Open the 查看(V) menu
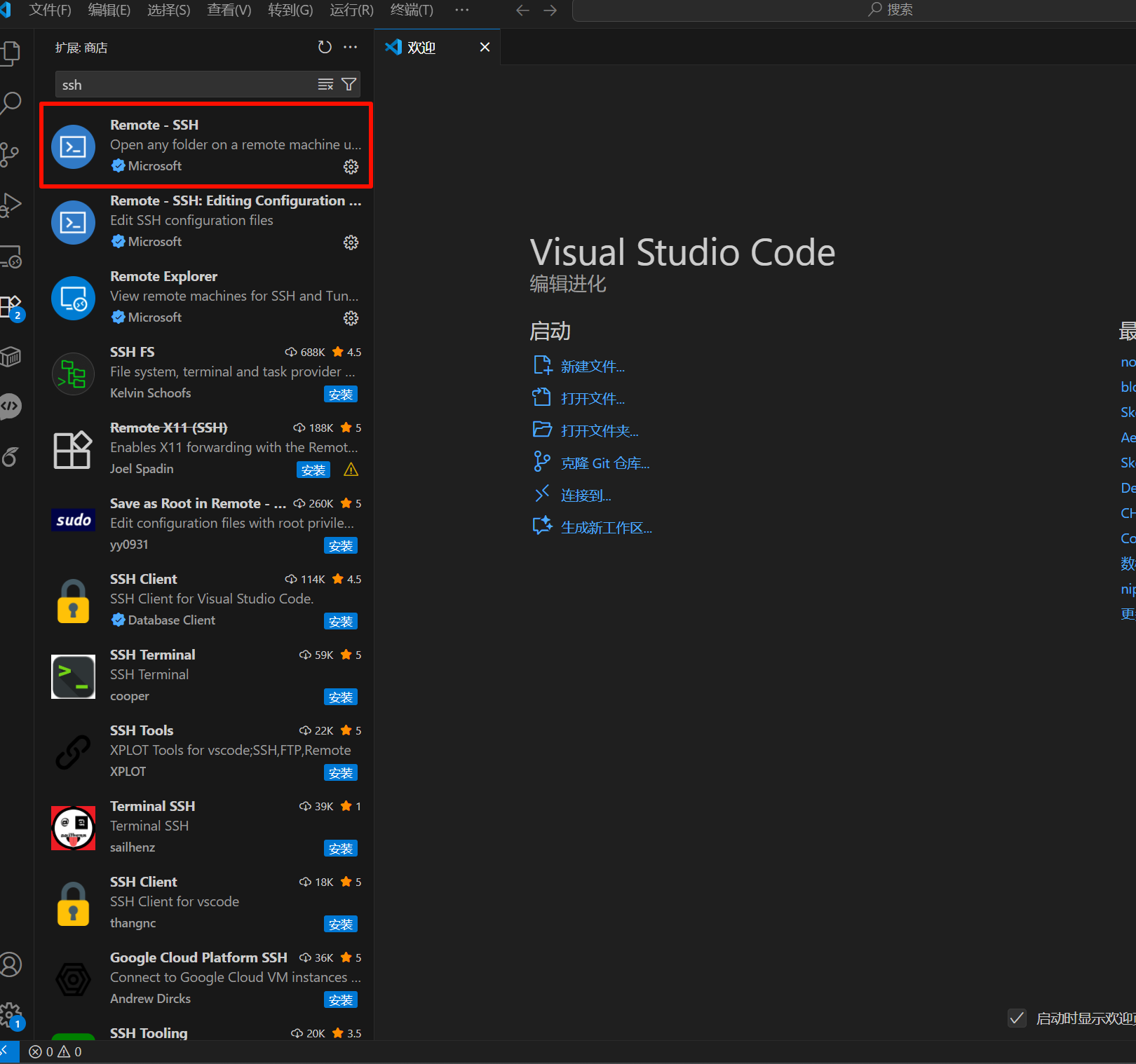The width and height of the screenshot is (1136, 1064). coord(229,10)
